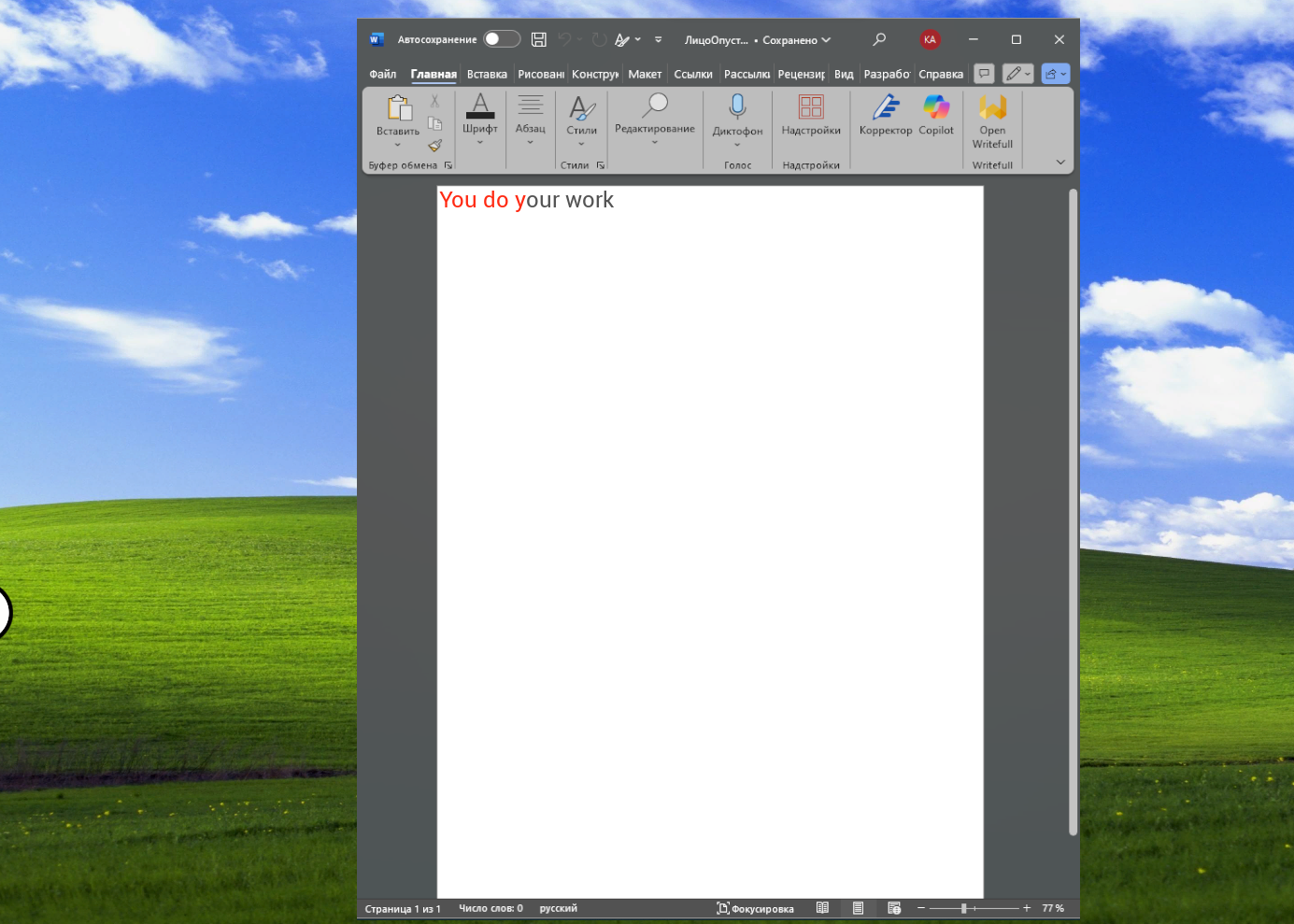Open word count via Число слов: 0
Image resolution: width=1294 pixels, height=924 pixels.
point(491,908)
